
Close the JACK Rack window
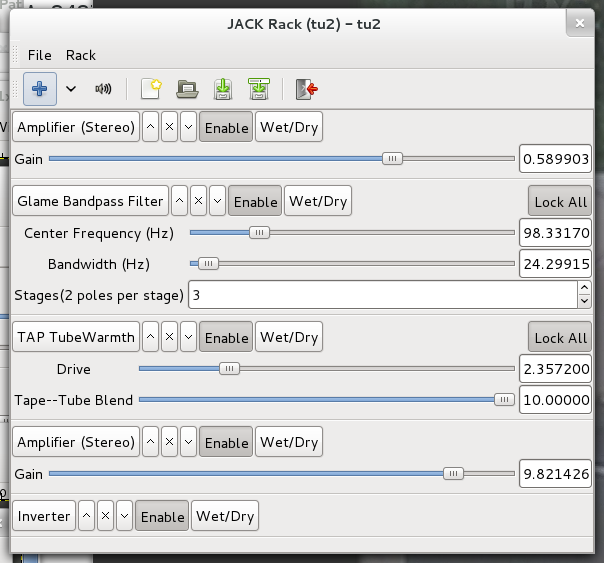[580, 23]
